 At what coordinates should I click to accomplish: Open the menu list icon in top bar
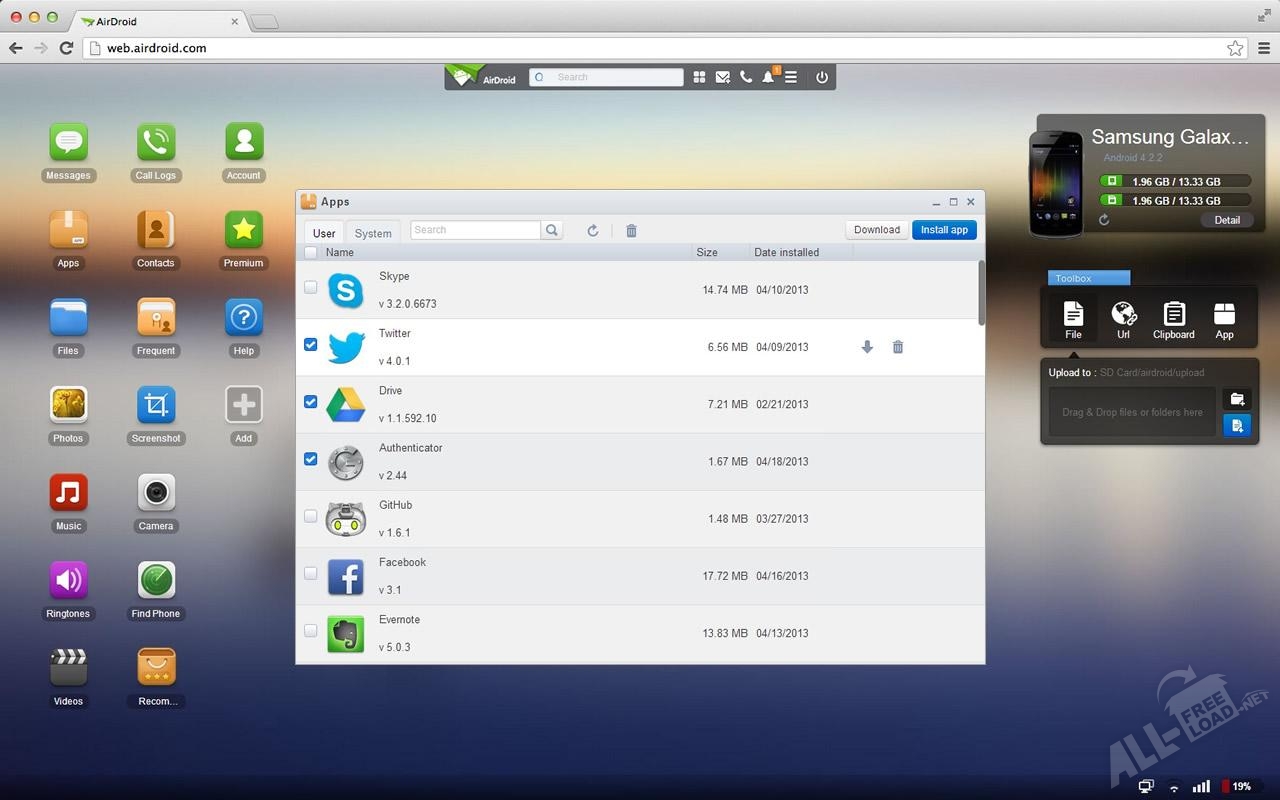pos(791,77)
